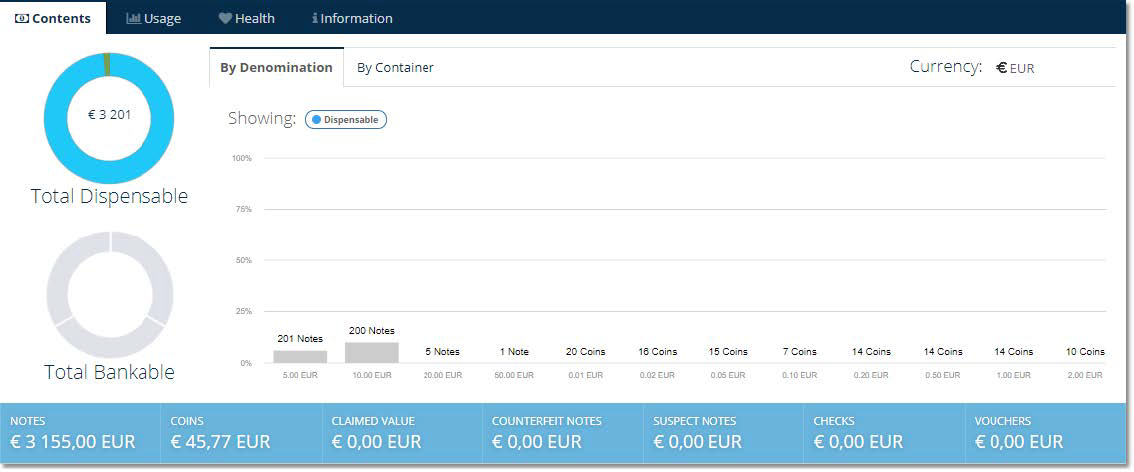Click the euro symbol next to EUR
Viewport: 1134px width, 472px height.
pyautogui.click(x=1002, y=68)
